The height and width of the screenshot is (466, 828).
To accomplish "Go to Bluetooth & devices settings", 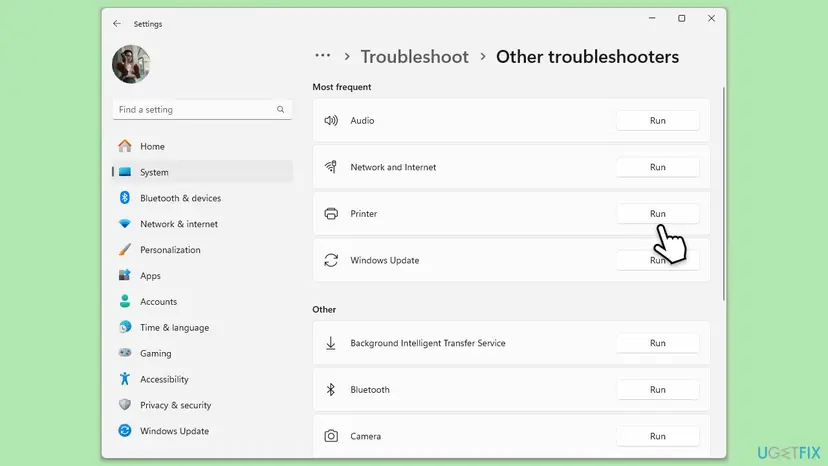I will [181, 198].
